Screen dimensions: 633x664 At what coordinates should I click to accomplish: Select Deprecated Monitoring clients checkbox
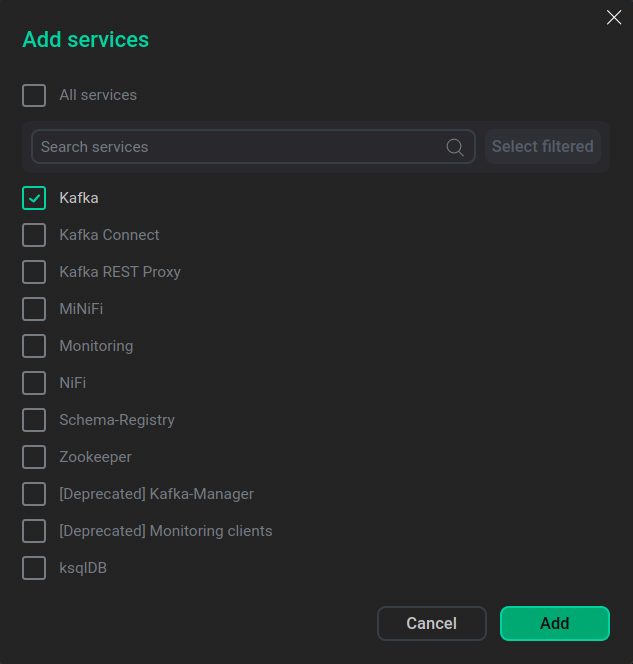point(34,531)
